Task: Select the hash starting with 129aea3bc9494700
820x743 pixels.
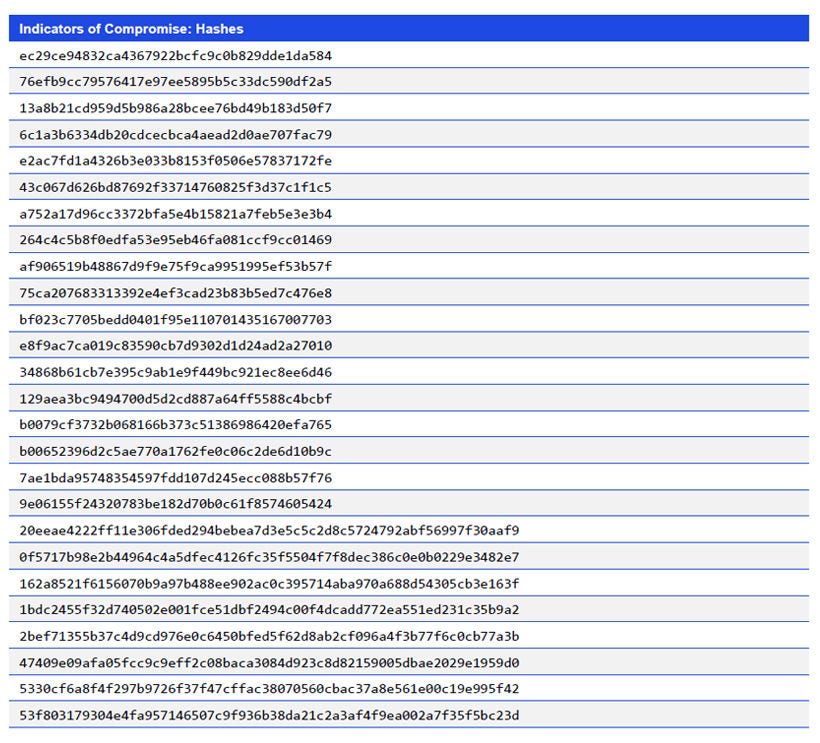Action: [180, 398]
